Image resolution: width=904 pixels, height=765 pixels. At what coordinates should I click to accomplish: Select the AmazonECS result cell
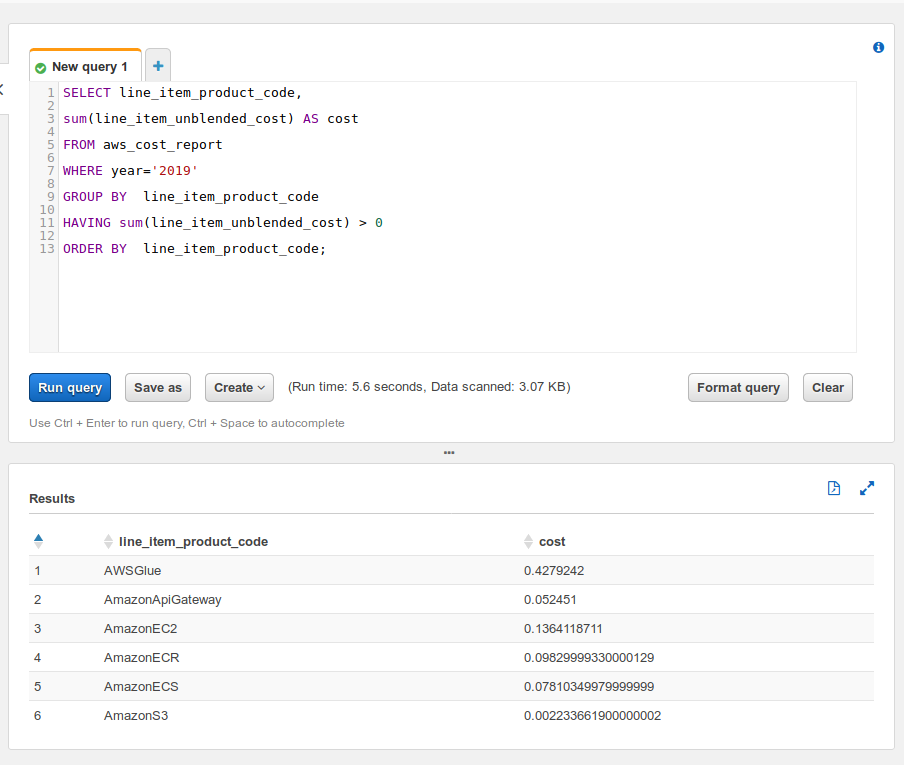pos(141,687)
